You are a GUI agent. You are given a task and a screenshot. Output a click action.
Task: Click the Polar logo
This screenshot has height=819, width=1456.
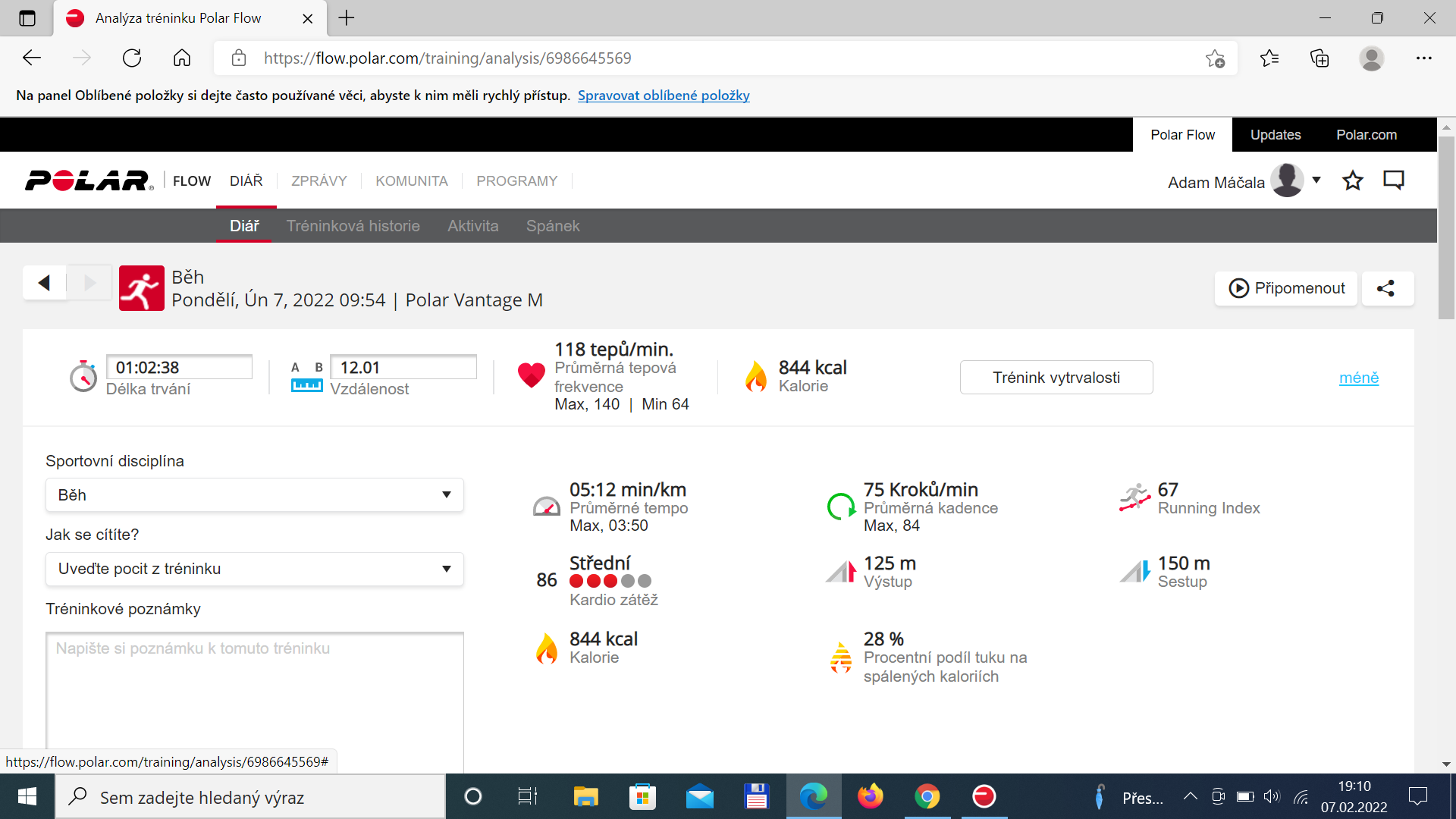click(89, 180)
